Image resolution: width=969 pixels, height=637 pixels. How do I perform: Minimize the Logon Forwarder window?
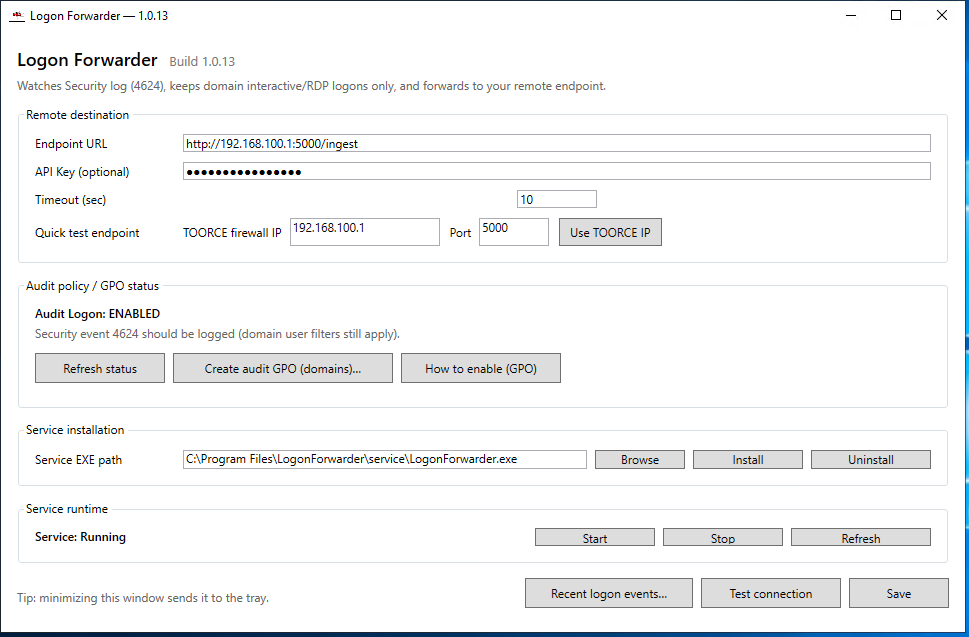(851, 15)
